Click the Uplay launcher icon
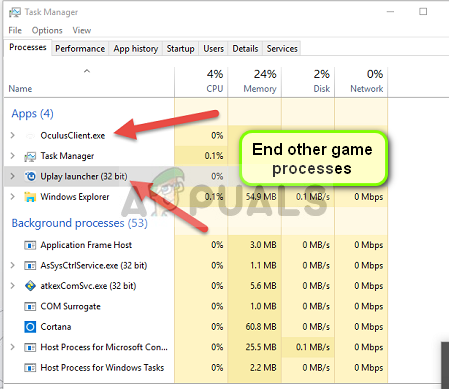This screenshot has width=449, height=389. point(30,176)
